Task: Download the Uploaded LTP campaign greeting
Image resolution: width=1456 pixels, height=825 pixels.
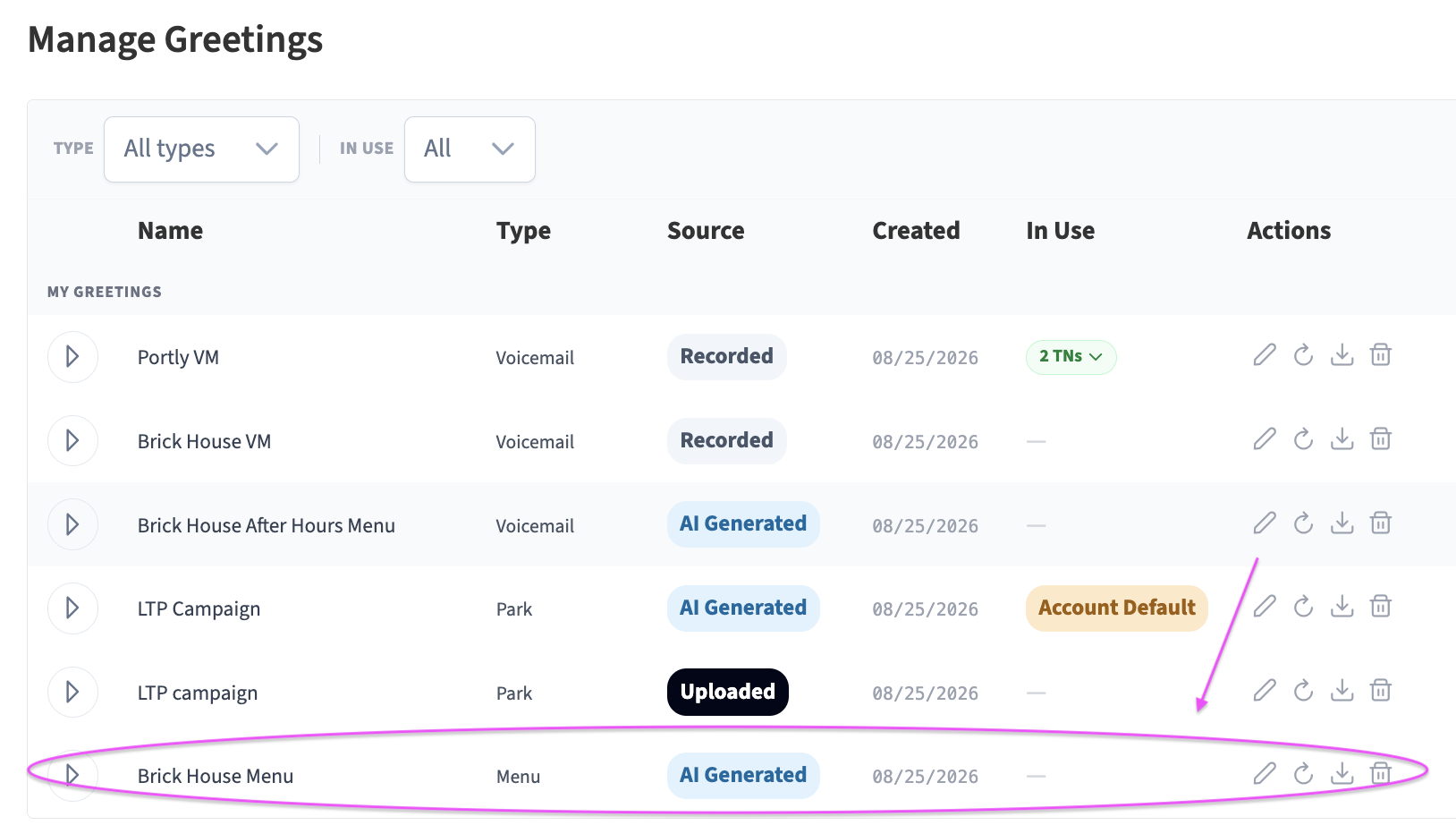Action: pyautogui.click(x=1342, y=690)
